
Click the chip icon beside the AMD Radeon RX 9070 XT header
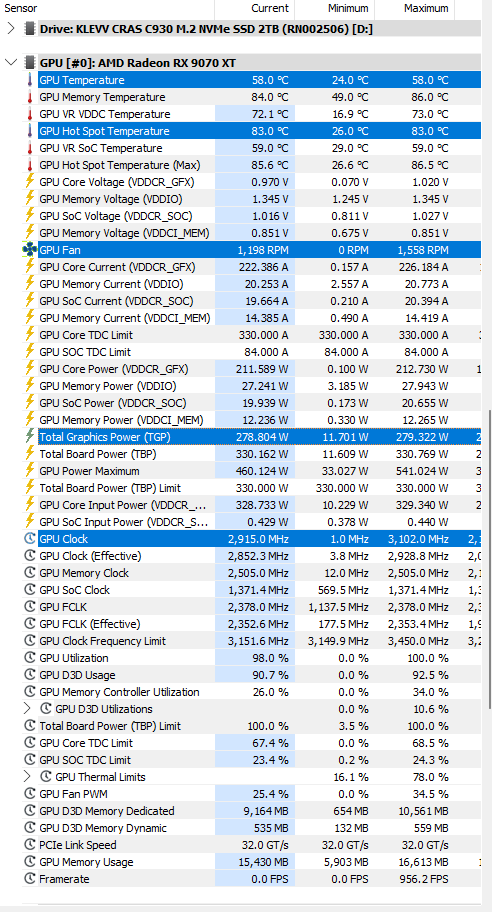(x=30, y=63)
